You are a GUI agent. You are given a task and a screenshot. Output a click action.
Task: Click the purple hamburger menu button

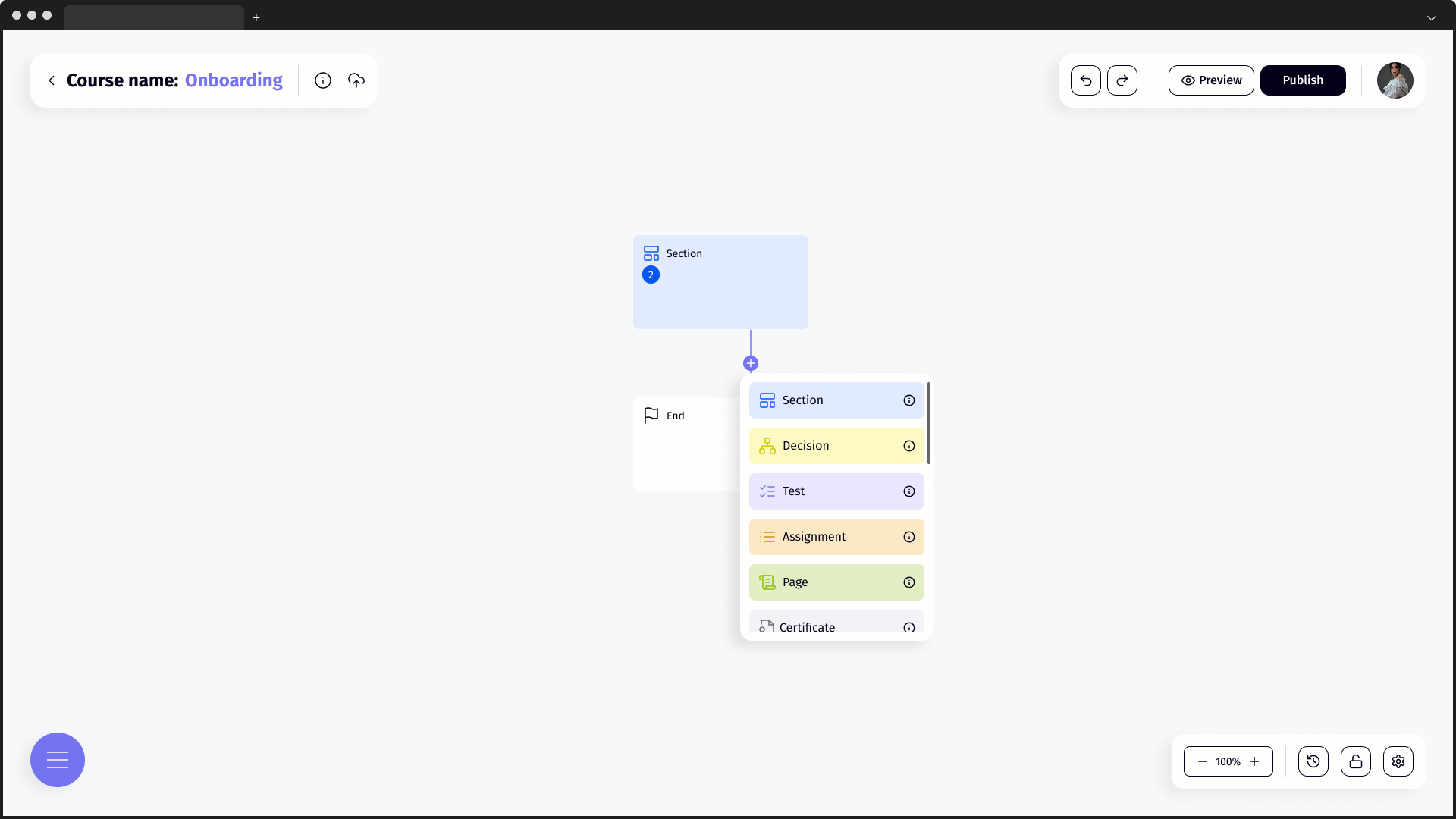click(58, 760)
